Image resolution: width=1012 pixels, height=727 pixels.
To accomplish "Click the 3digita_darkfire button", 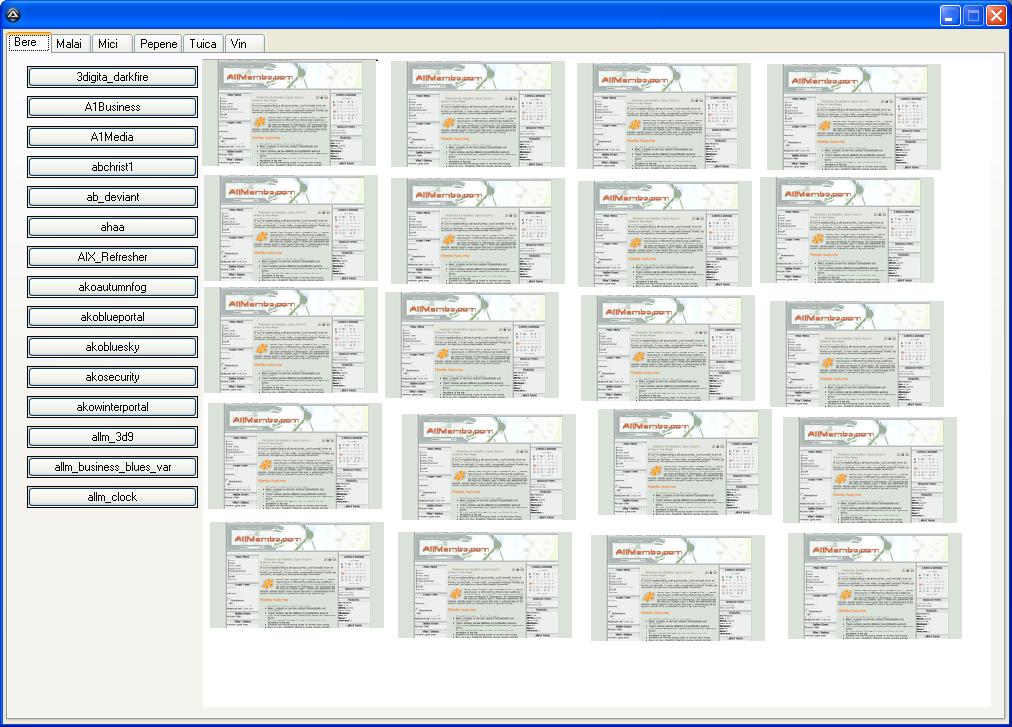I will click(112, 77).
